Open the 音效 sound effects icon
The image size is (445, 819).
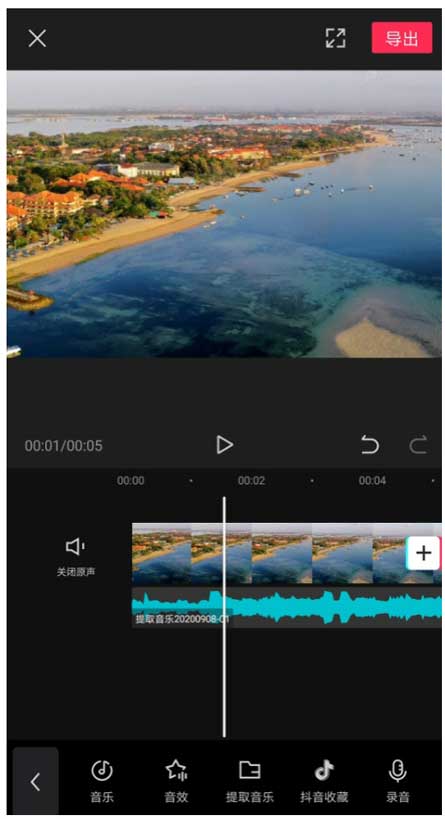pos(176,781)
